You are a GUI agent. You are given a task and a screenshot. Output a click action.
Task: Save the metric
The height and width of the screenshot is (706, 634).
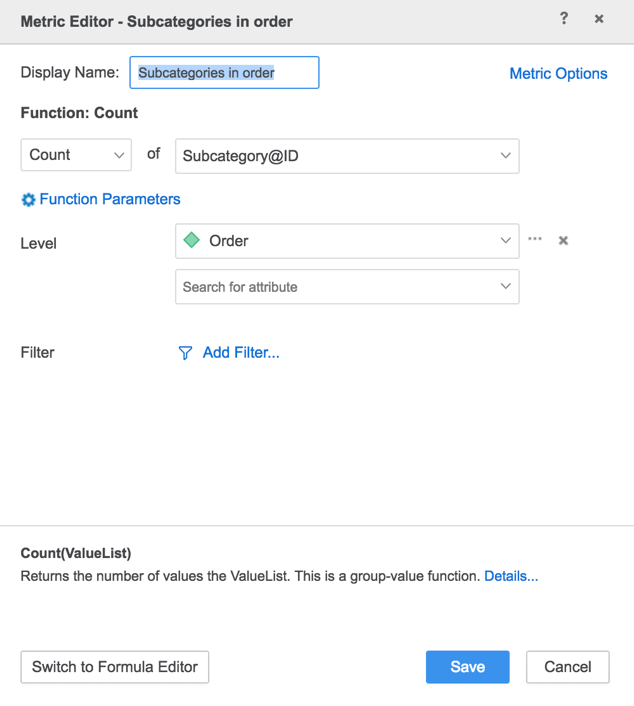(467, 667)
